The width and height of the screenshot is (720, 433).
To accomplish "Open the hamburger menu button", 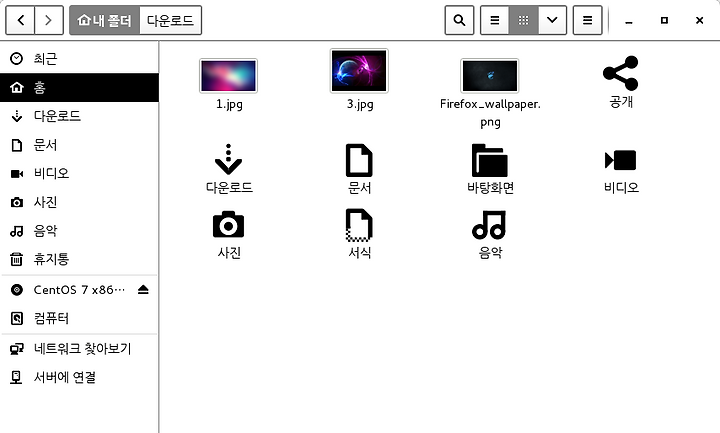I will click(587, 20).
